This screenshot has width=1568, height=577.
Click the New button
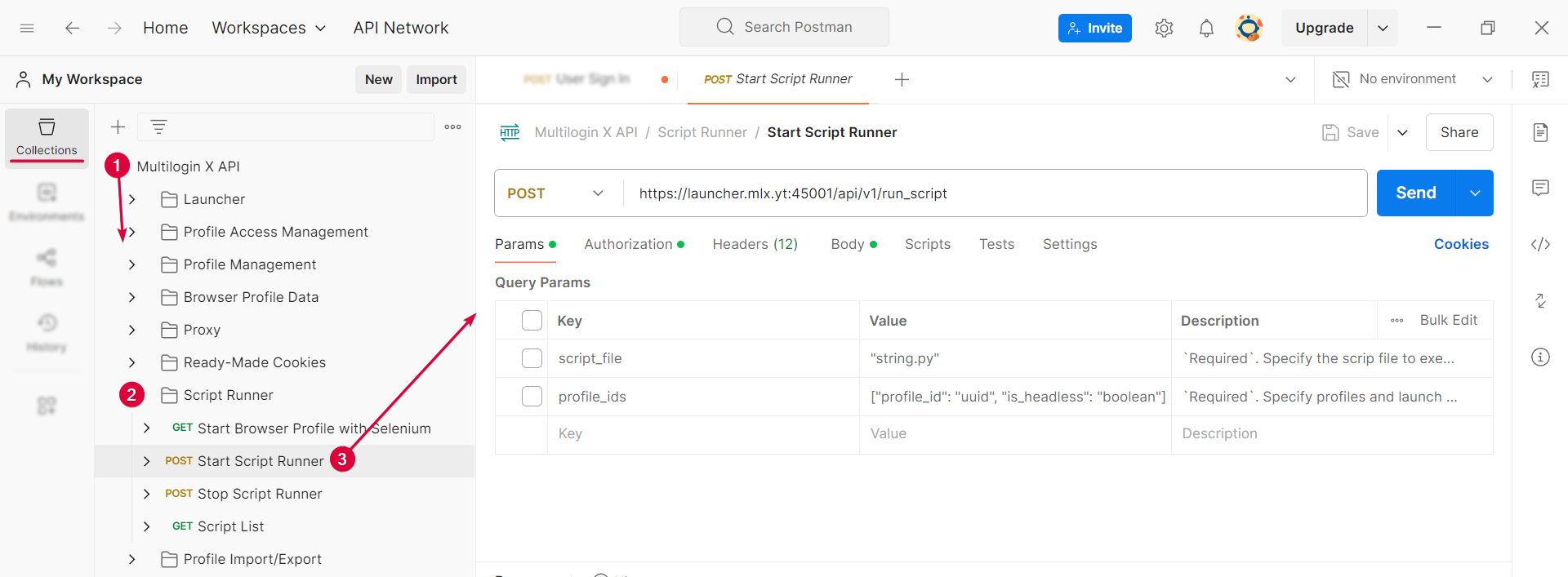[378, 79]
